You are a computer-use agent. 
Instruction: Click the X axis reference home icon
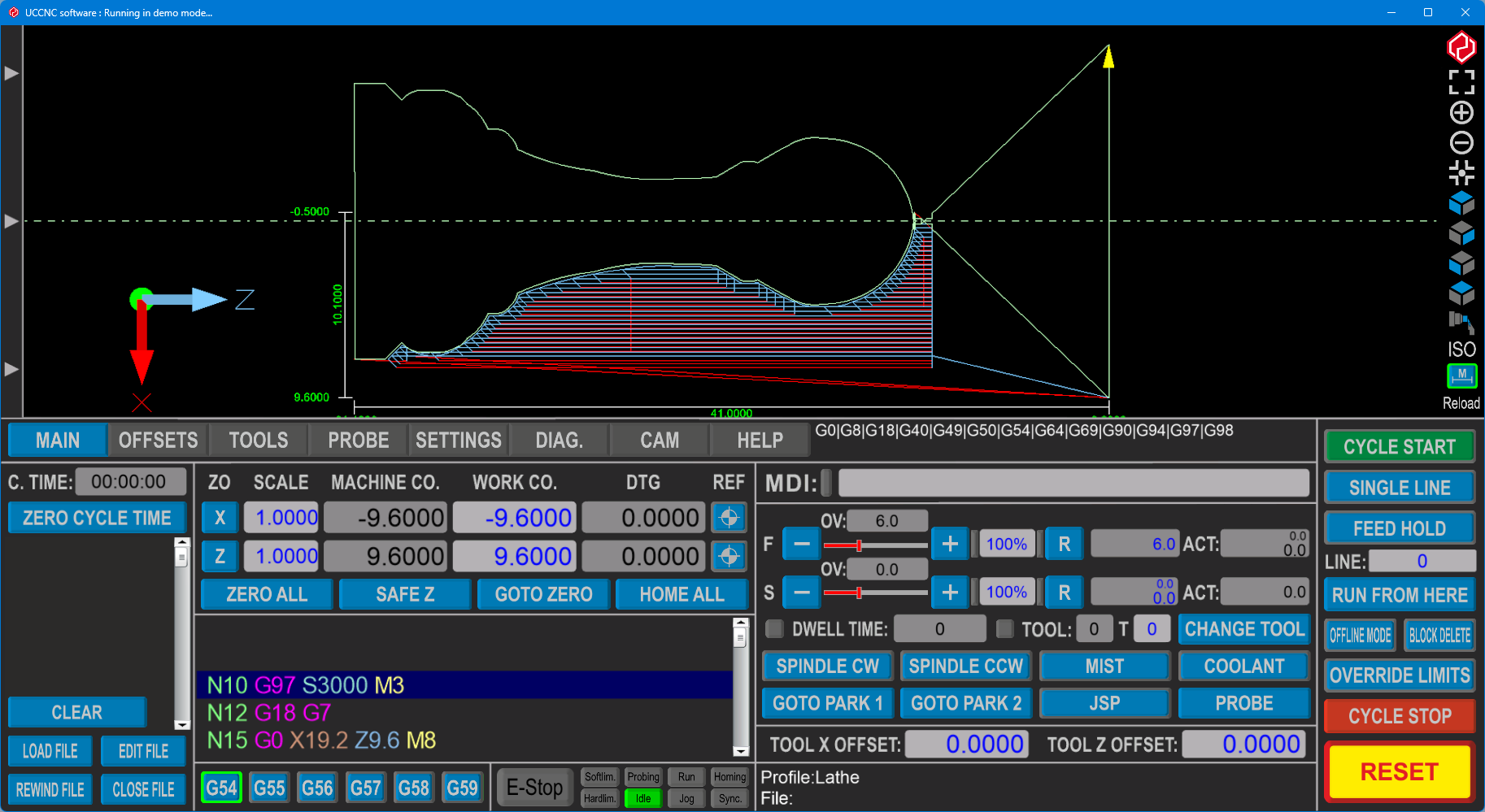[729, 518]
